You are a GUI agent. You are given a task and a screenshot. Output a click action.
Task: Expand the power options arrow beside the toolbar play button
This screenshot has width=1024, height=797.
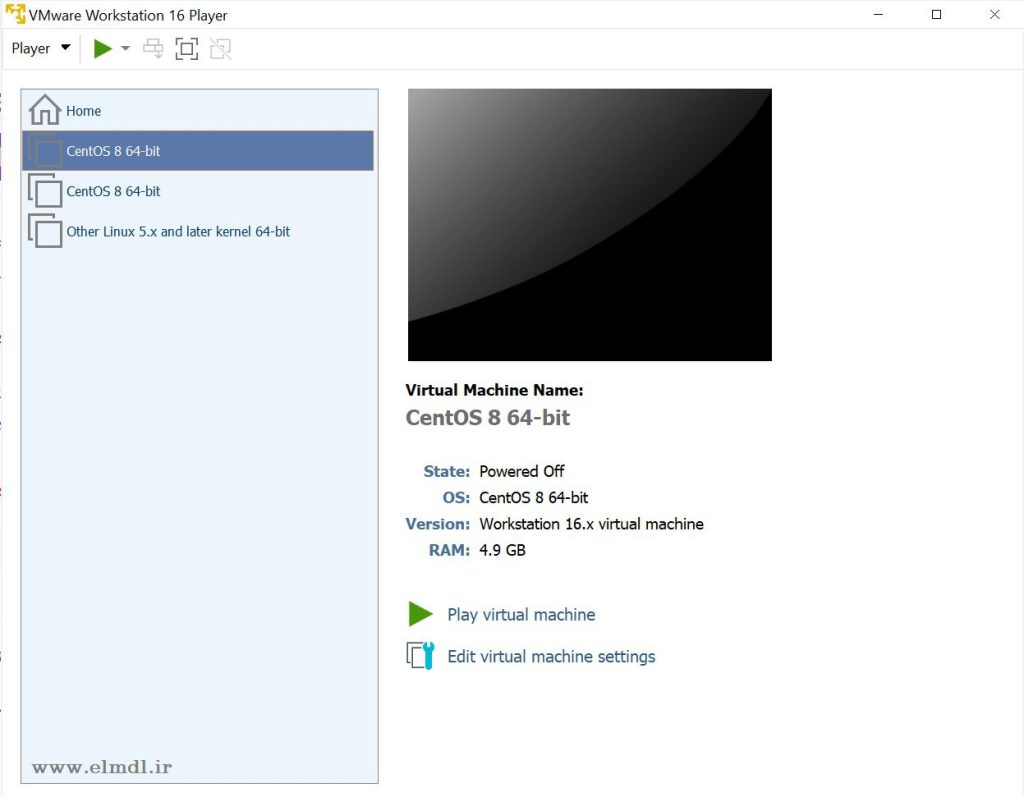tap(126, 48)
